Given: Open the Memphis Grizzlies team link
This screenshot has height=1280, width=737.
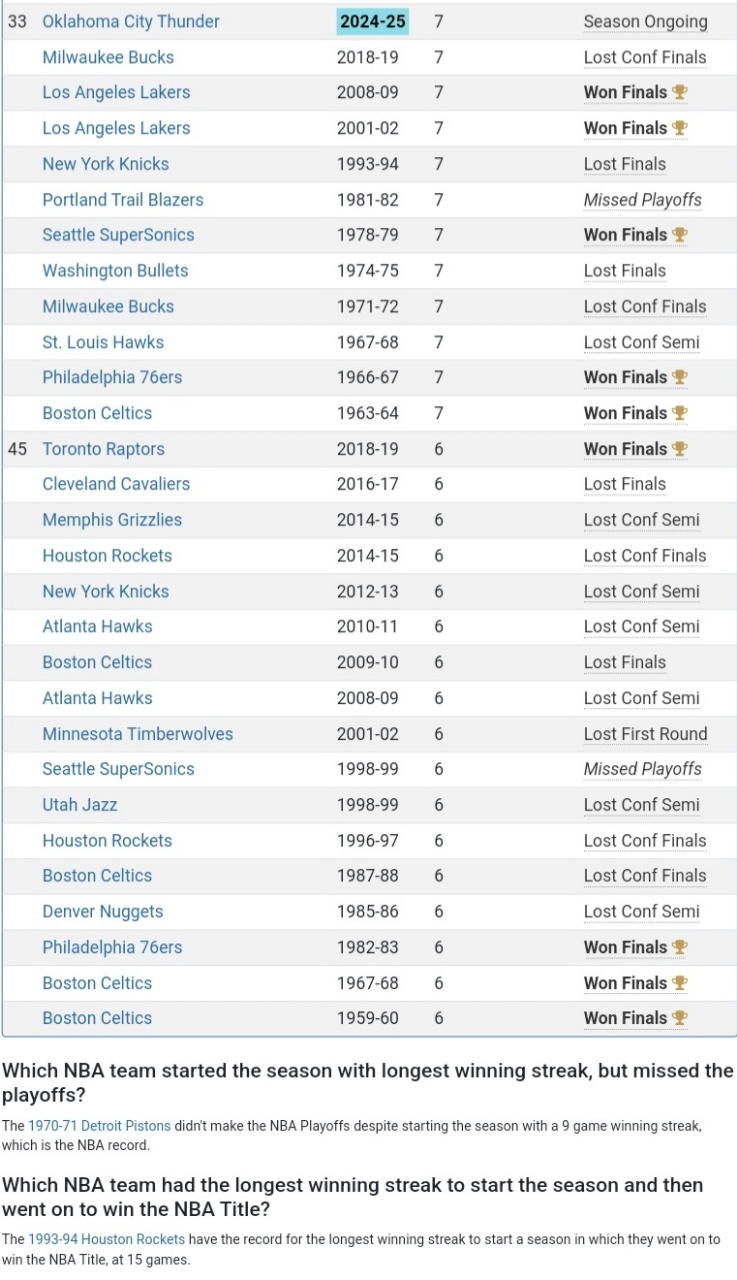Looking at the screenshot, I should tap(112, 520).
